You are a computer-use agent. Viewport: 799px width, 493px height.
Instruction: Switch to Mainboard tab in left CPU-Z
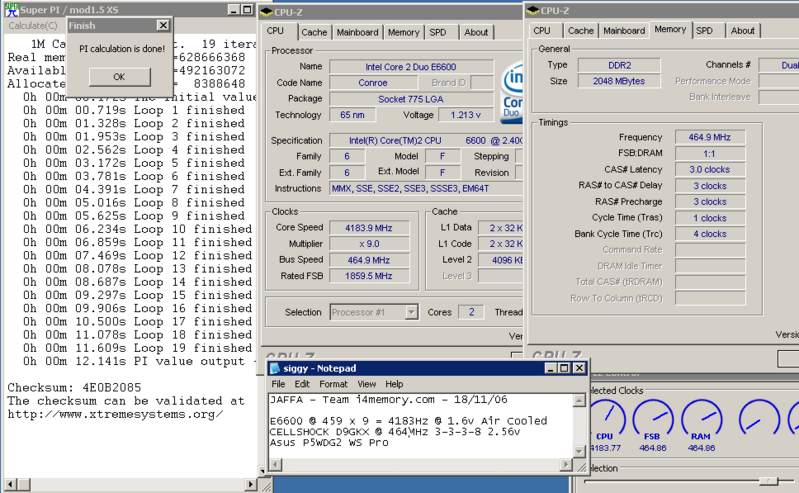[x=357, y=32]
